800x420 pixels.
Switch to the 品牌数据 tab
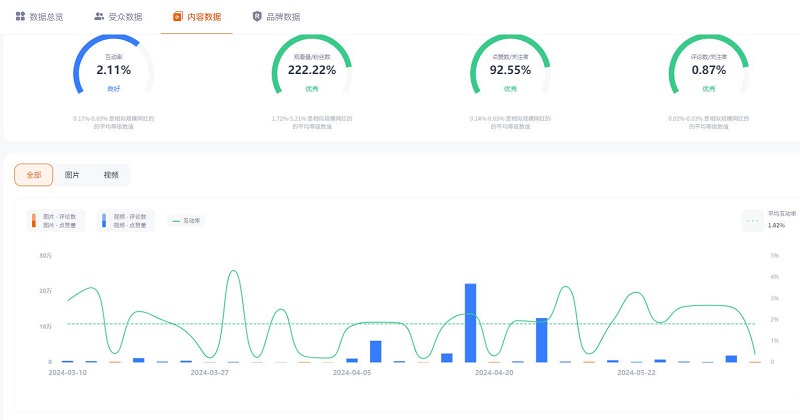[276, 17]
